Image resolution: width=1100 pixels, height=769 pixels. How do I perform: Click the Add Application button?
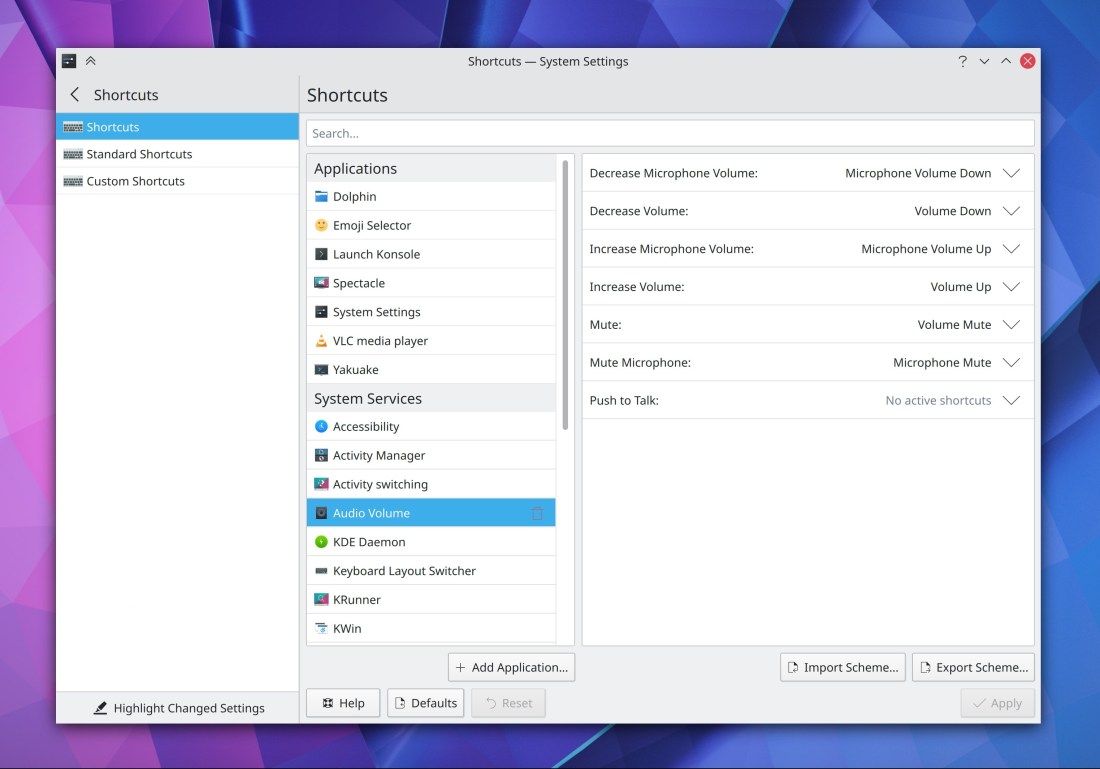(511, 667)
